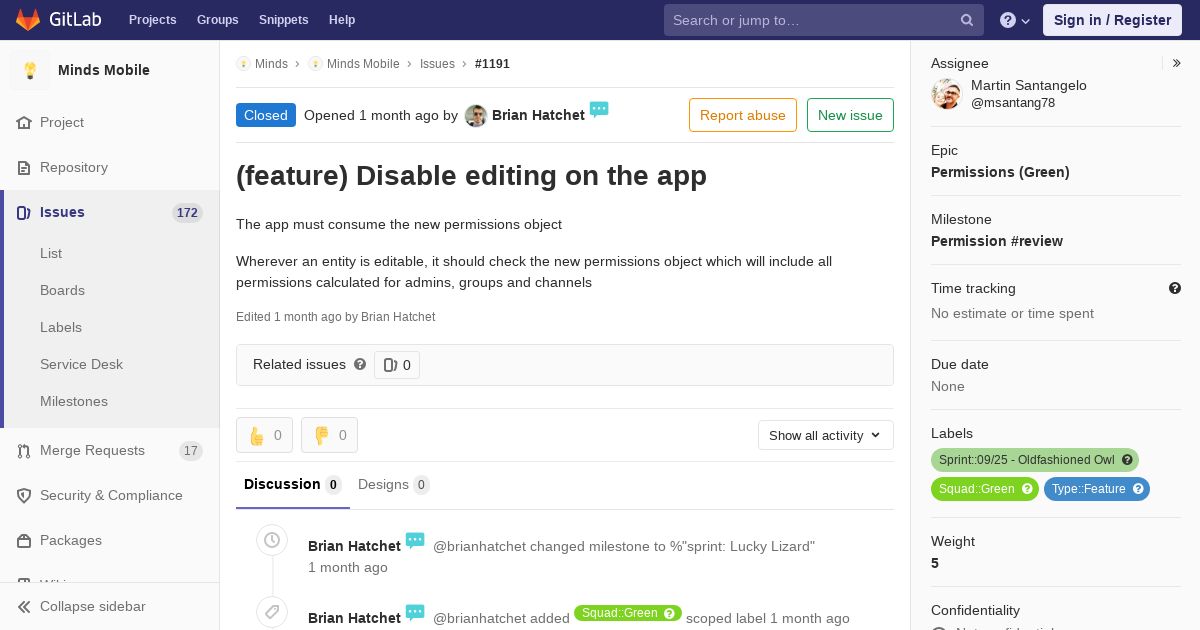This screenshot has width=1200, height=630.
Task: Open the Milestones sidebar item
Action: click(x=74, y=402)
